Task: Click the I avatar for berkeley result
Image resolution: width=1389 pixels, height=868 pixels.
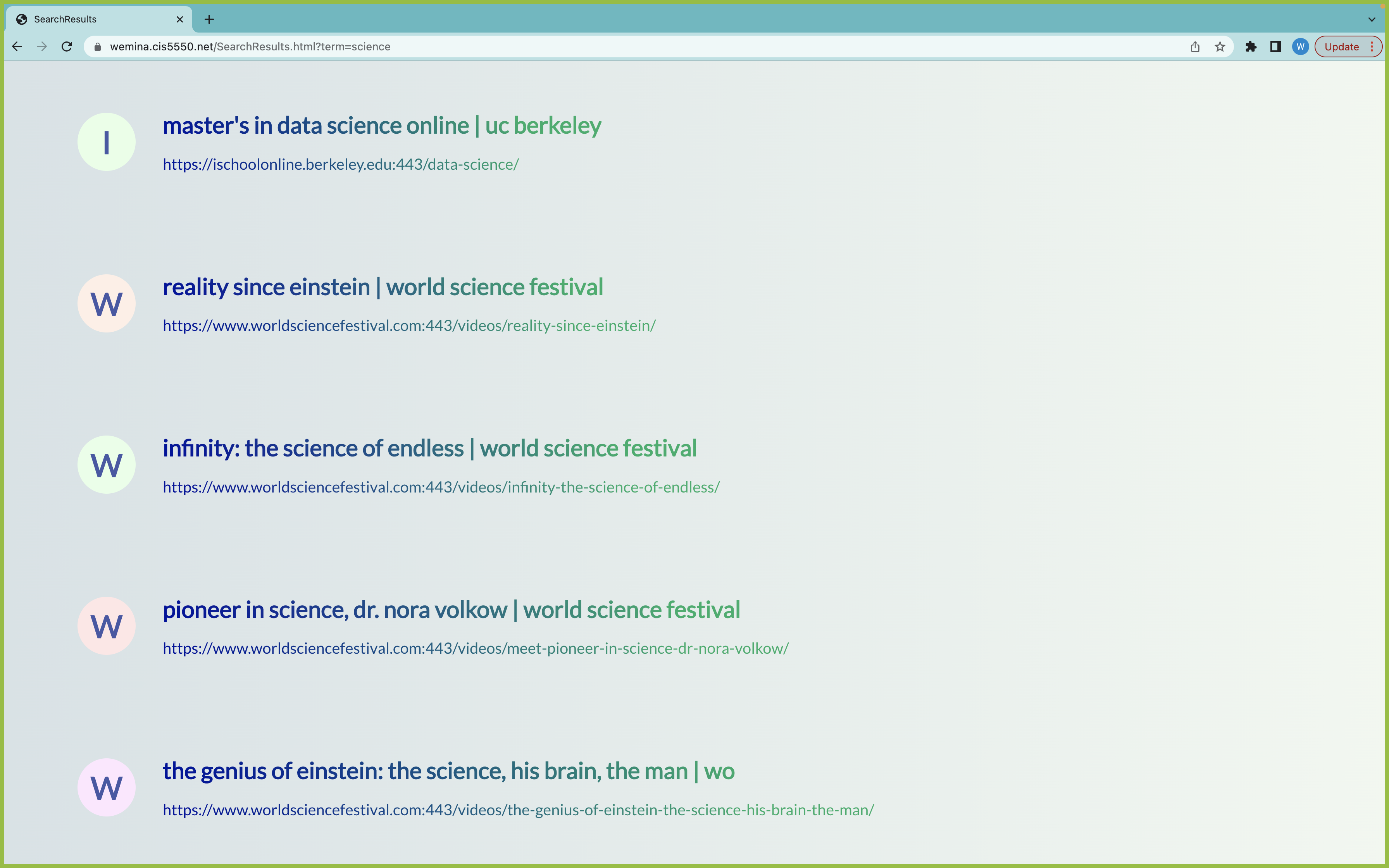Action: pos(107,142)
